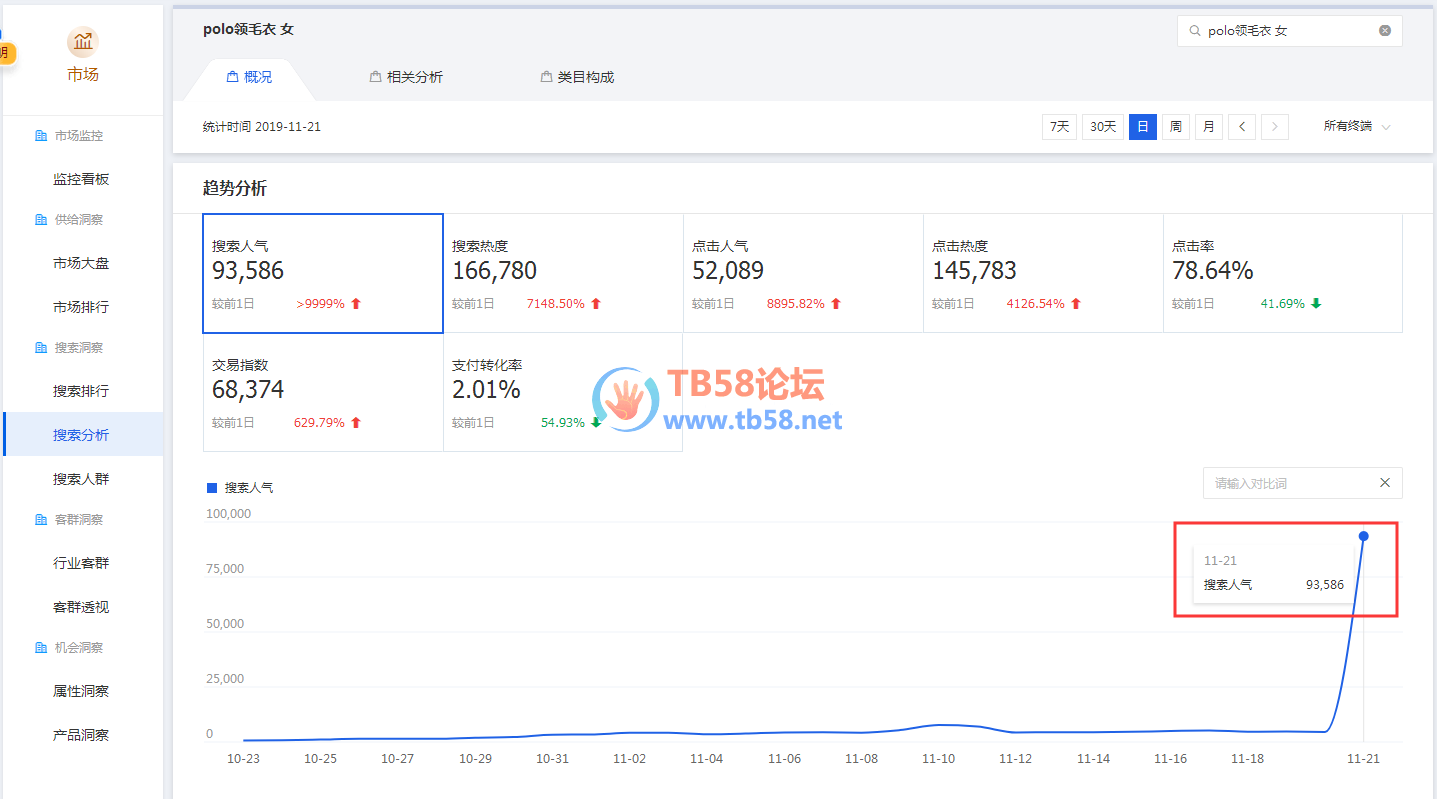Select the 30天 time range button
1437x799 pixels.
1103,127
